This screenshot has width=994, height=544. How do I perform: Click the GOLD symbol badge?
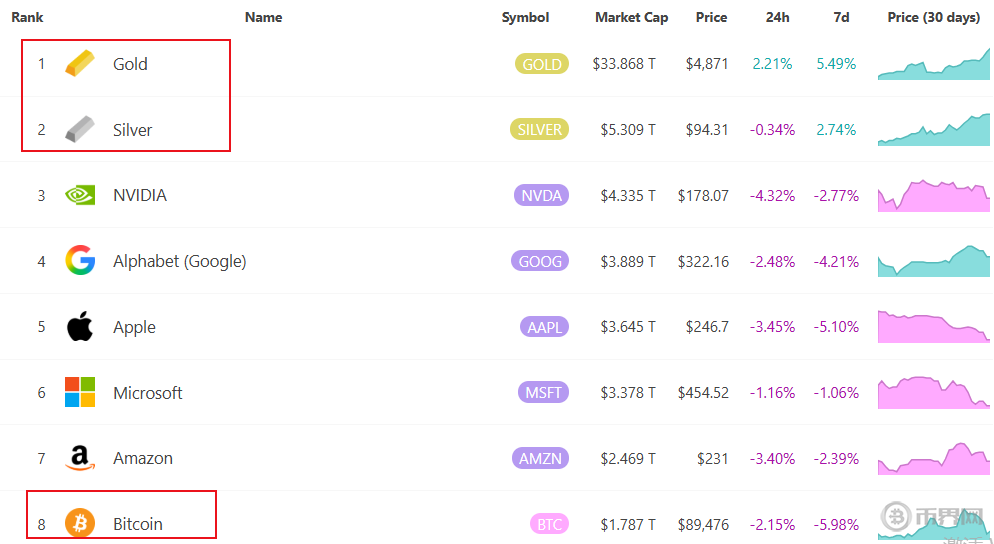tap(542, 64)
